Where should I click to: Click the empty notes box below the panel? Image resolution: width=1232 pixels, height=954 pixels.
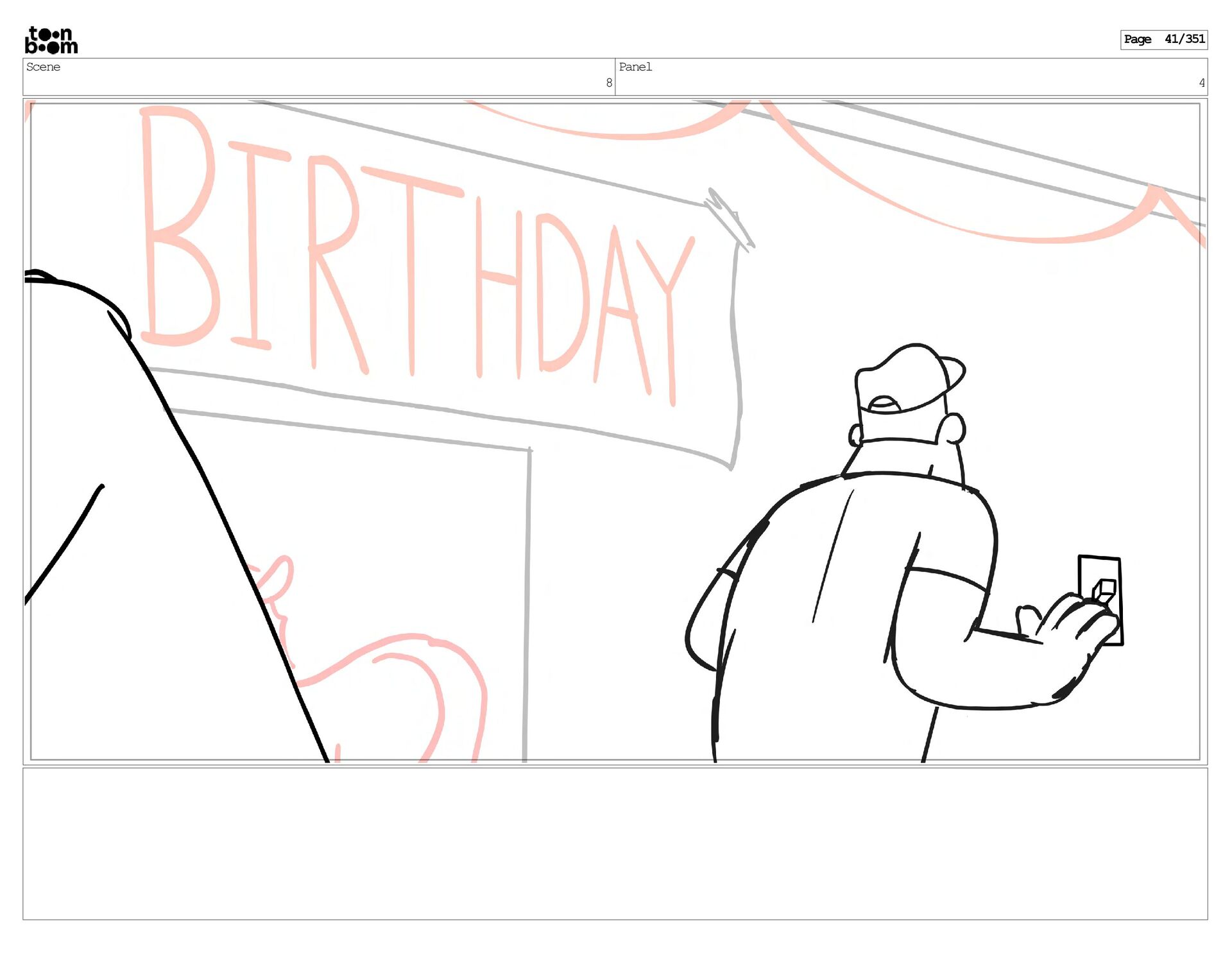(615, 843)
